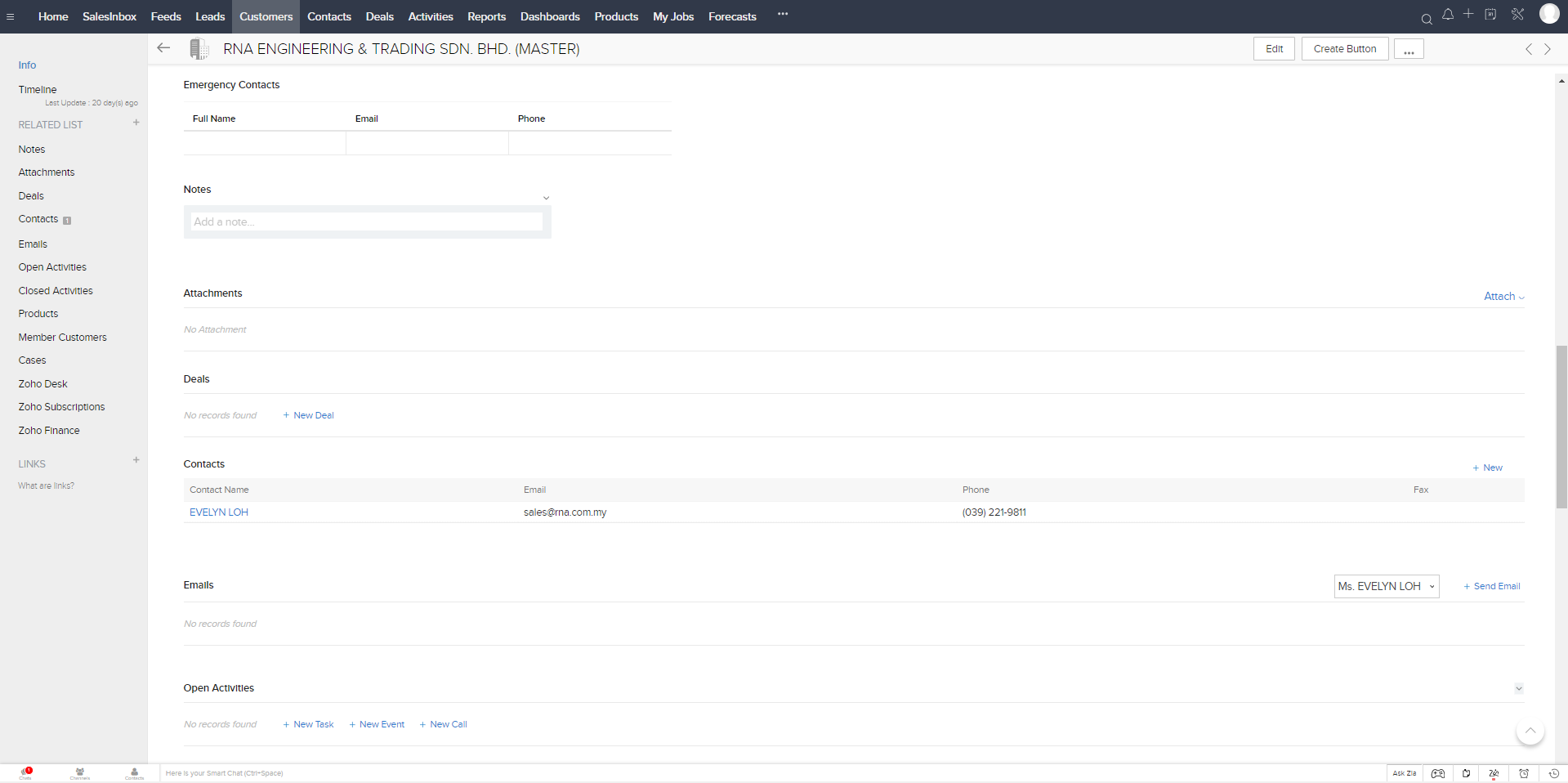Screen dimensions: 1568x783
Task: Collapse the Open Activities section chevron
Action: (x=1519, y=688)
